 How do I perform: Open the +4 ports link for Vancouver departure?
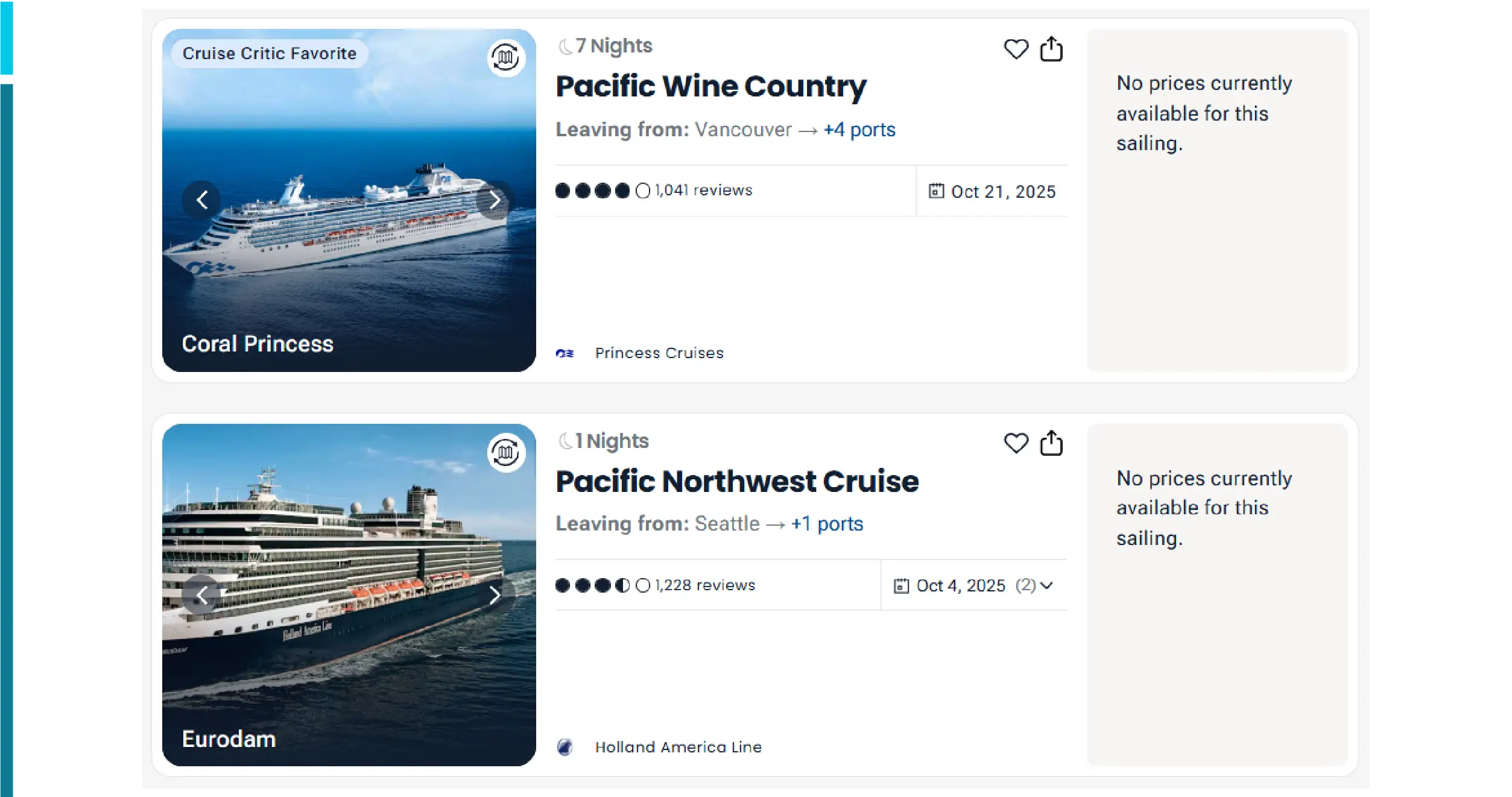[x=858, y=130]
